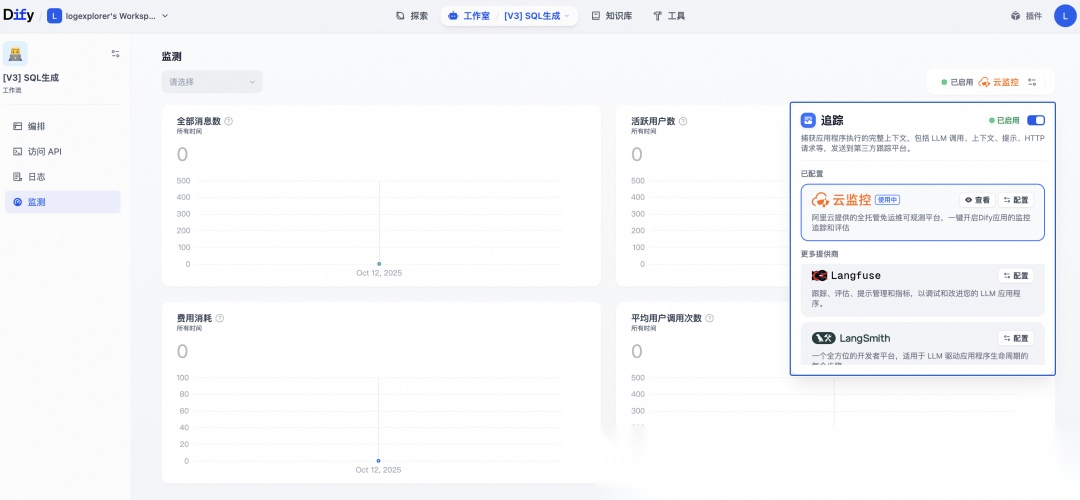Image resolution: width=1080 pixels, height=500 pixels.
Task: Click the app robot icon in sidebar
Action: (15, 54)
